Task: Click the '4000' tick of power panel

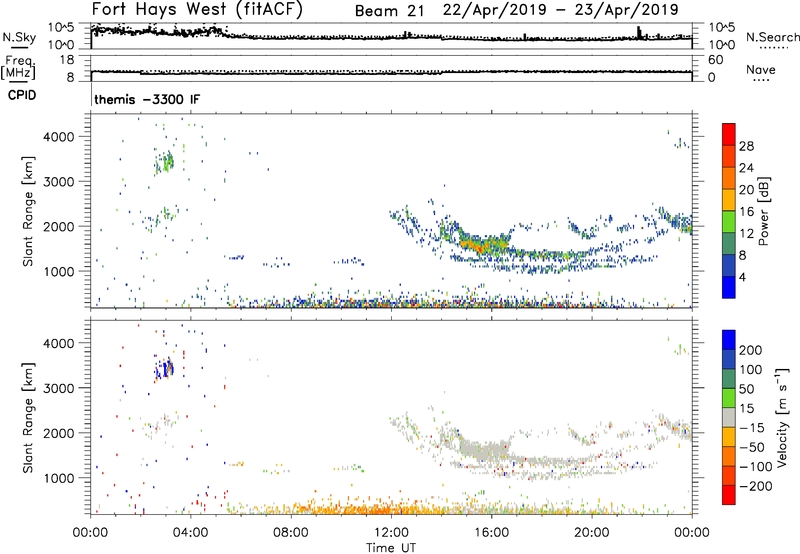Action: [x=58, y=137]
